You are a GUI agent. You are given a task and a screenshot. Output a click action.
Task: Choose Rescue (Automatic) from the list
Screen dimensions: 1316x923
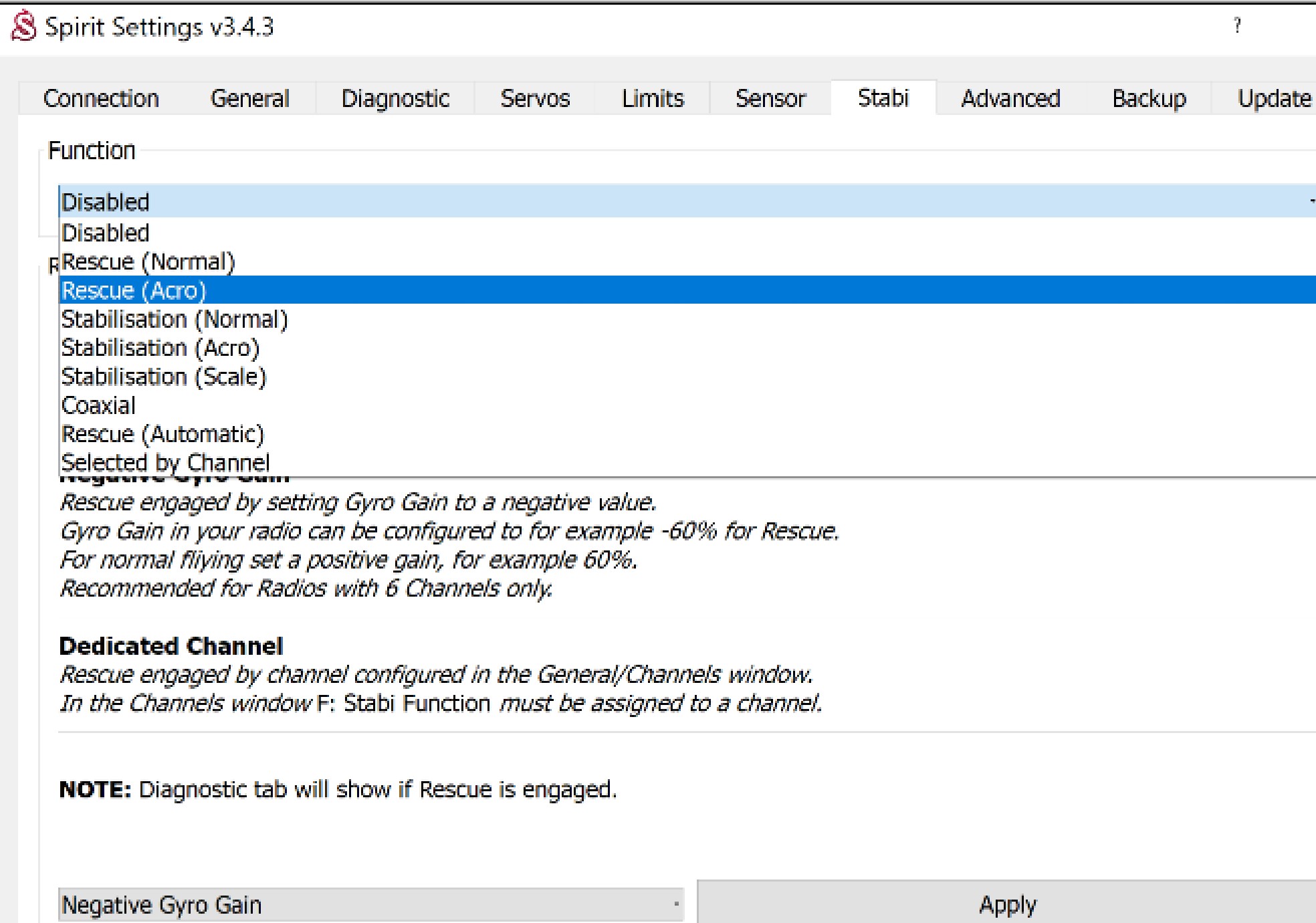click(x=162, y=434)
